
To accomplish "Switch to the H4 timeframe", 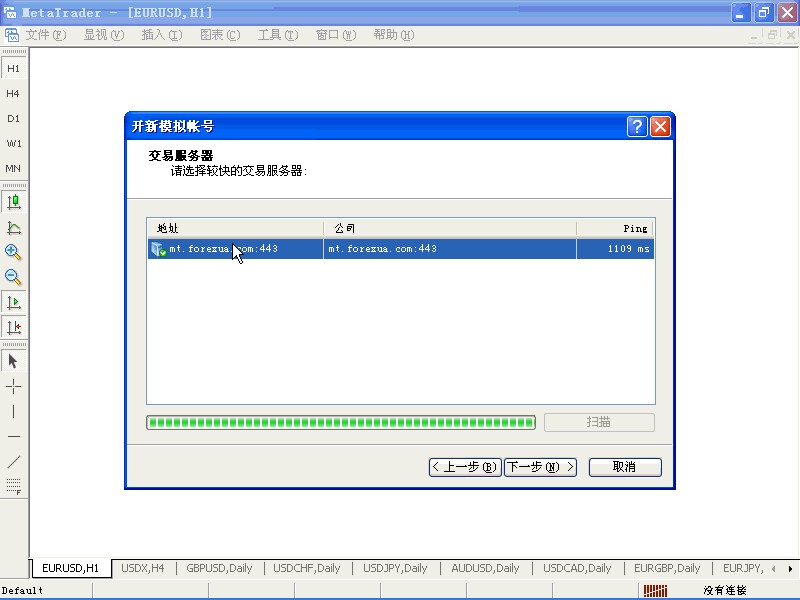I will click(13, 93).
